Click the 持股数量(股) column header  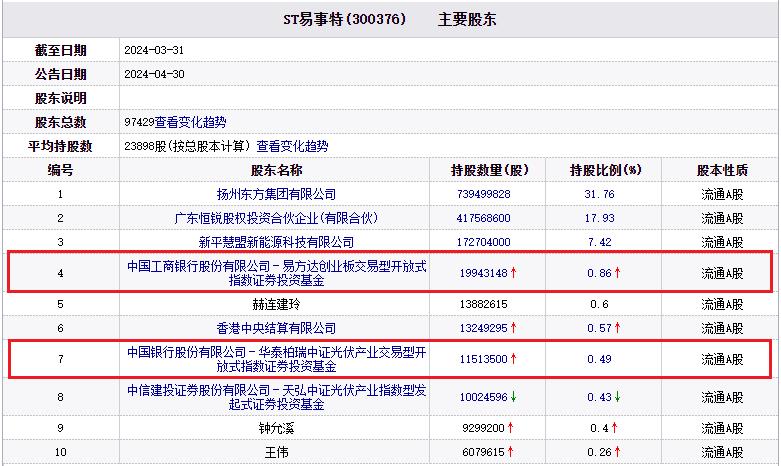point(490,170)
